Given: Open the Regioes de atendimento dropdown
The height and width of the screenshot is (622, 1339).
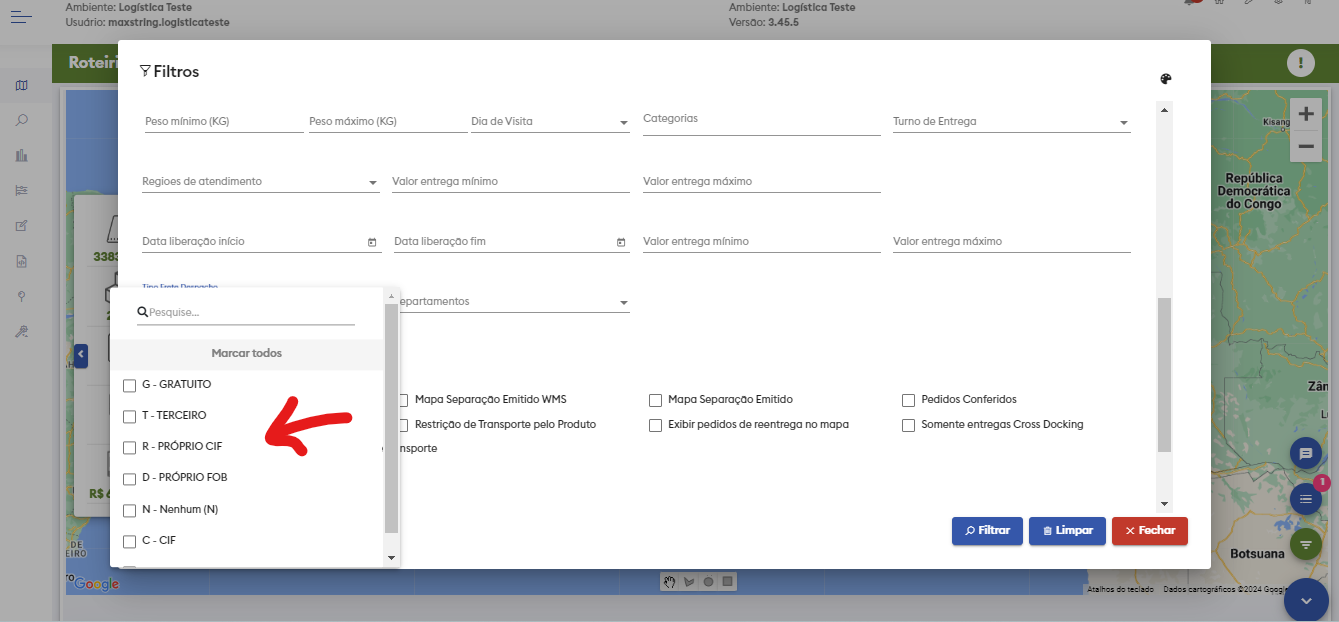Looking at the screenshot, I should coord(260,182).
